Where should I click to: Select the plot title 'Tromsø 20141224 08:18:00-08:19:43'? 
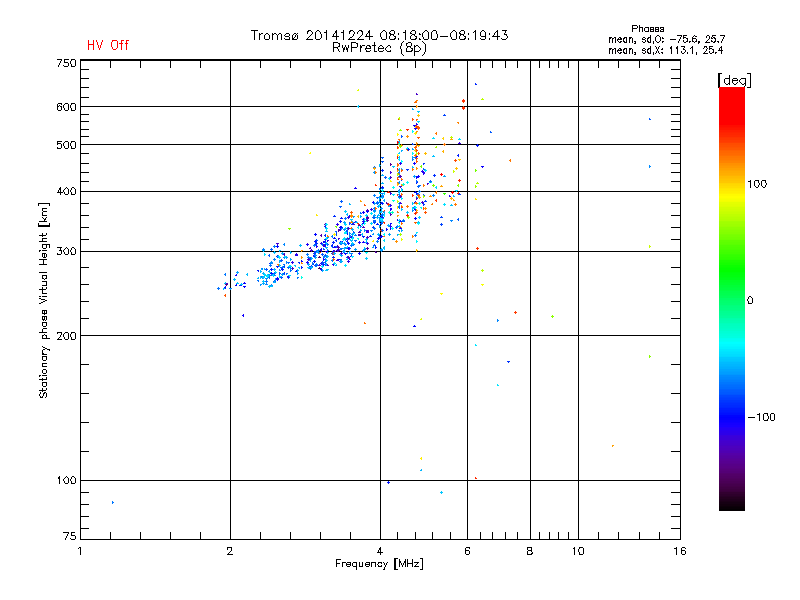click(379, 35)
